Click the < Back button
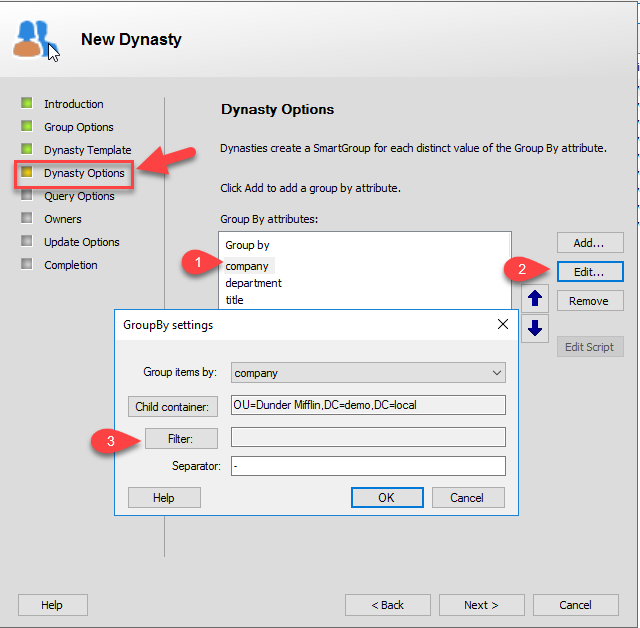The width and height of the screenshot is (640, 628). click(388, 605)
